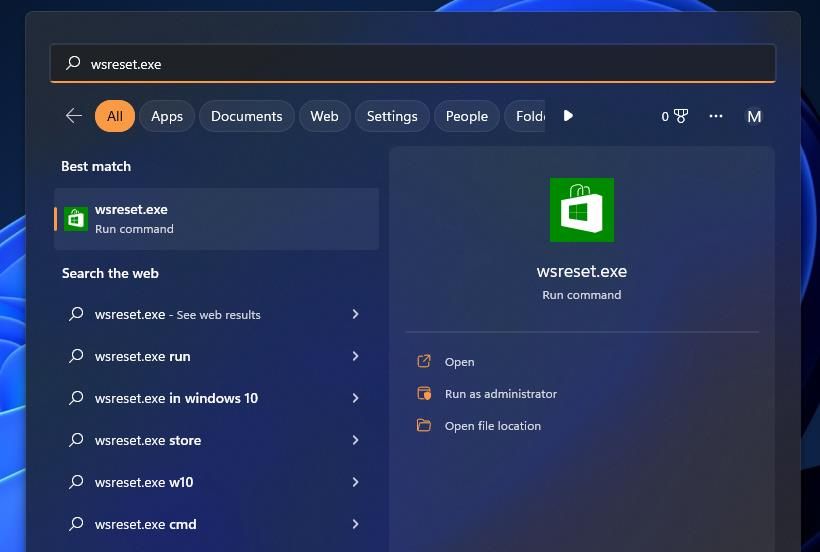Expand chevron for 'wsreset.exe run' row

pos(356,356)
